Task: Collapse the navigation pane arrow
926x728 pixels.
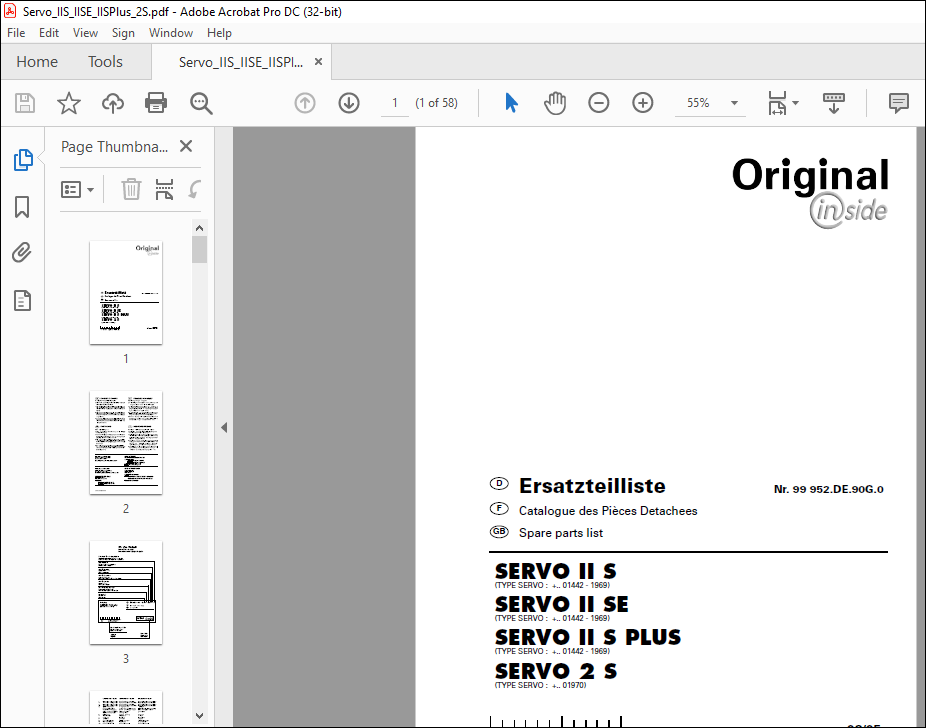Action: click(x=224, y=427)
